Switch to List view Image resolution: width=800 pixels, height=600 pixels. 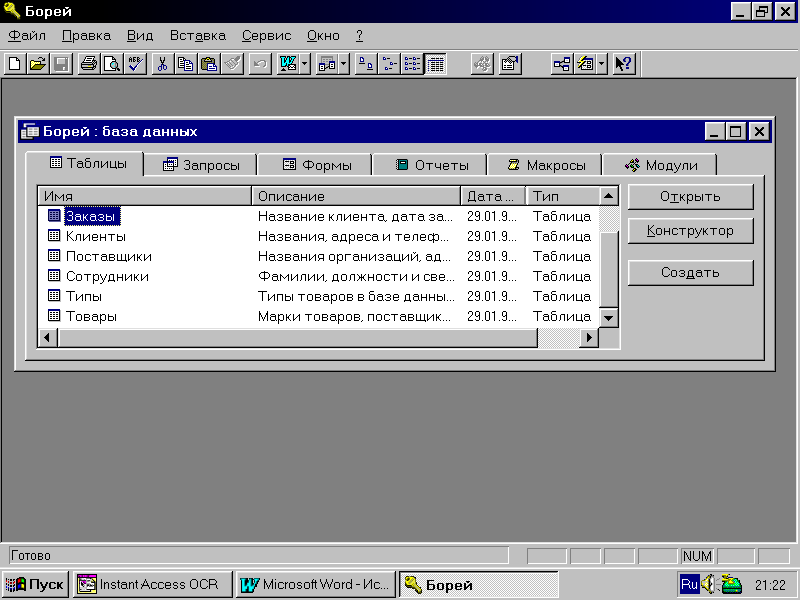click(412, 64)
